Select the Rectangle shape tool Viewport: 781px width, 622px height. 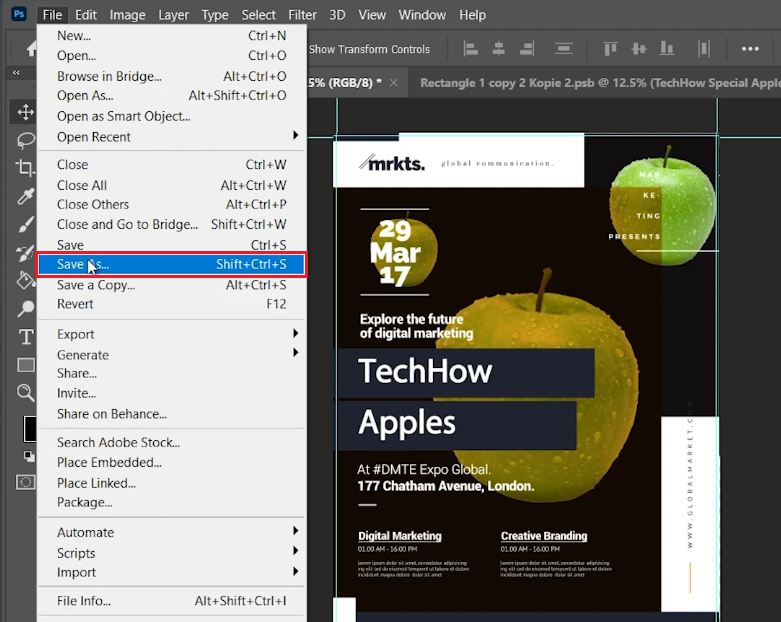tap(25, 365)
